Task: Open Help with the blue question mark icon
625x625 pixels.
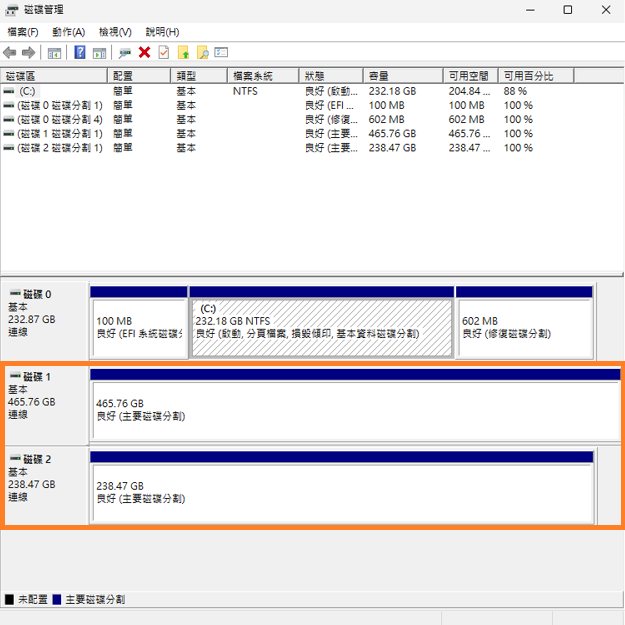Action: click(x=80, y=52)
